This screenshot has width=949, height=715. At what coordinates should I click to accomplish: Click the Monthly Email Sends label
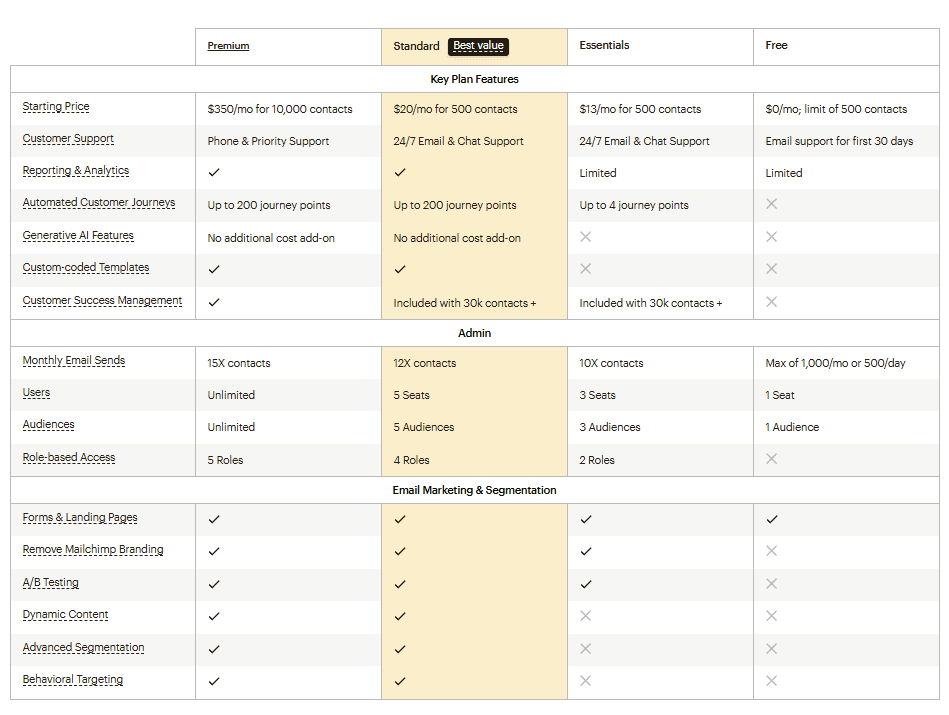click(x=74, y=361)
